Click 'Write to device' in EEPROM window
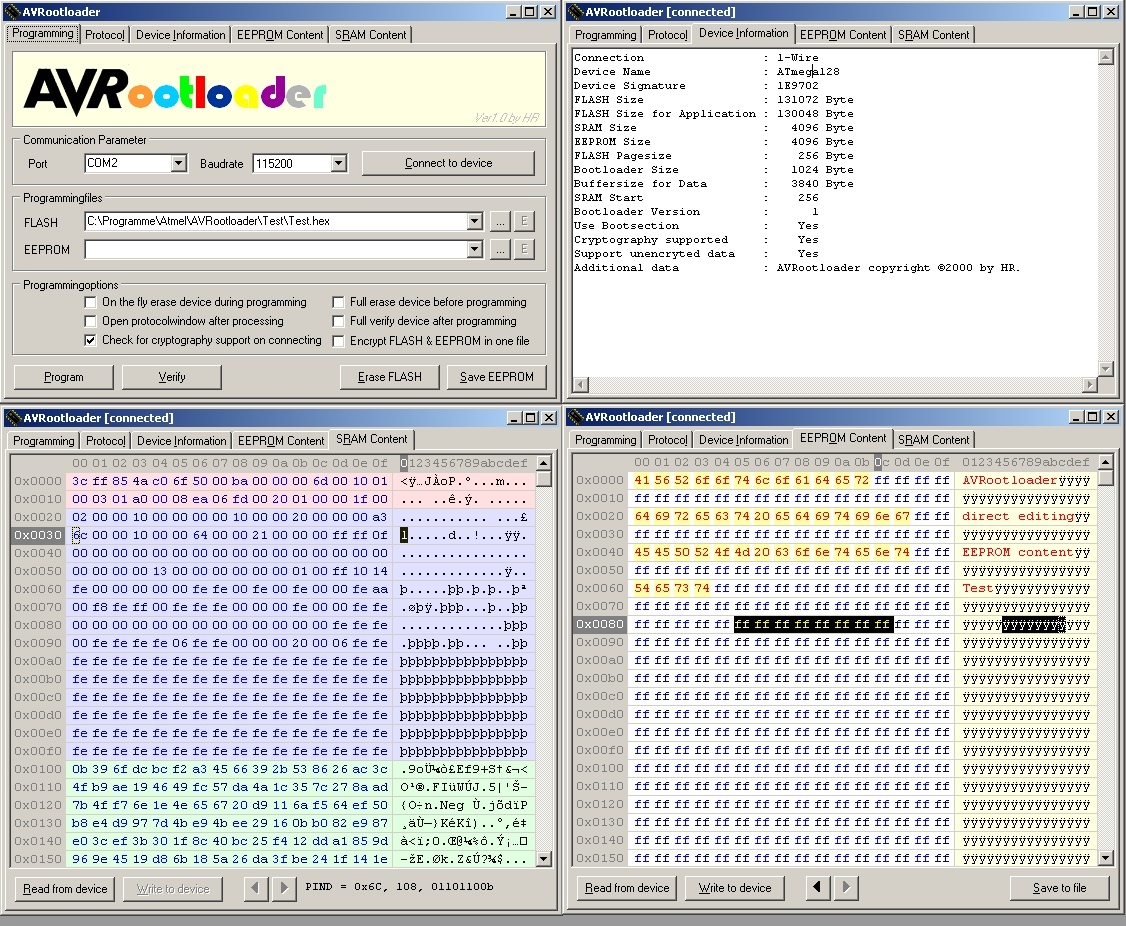 tap(735, 888)
